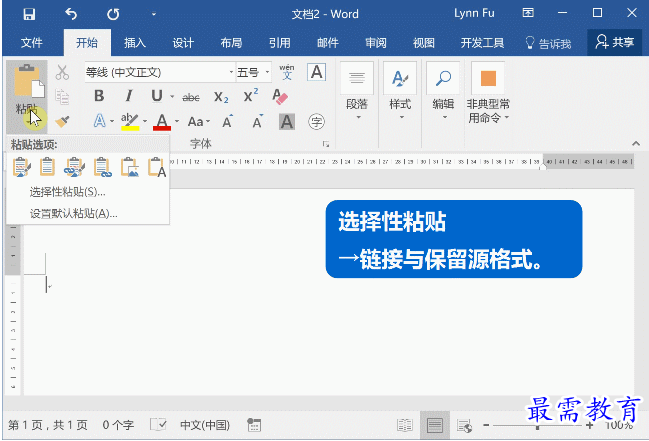
Task: Switch to the 布局 tab
Action: pyautogui.click(x=231, y=43)
